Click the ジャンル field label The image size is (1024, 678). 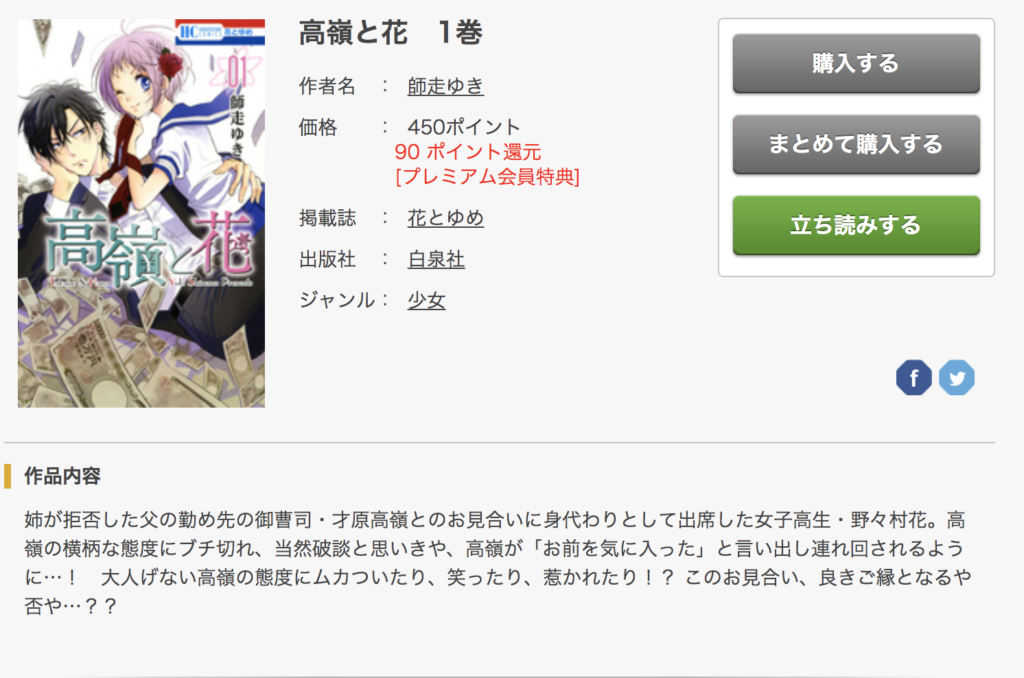[x=337, y=301]
